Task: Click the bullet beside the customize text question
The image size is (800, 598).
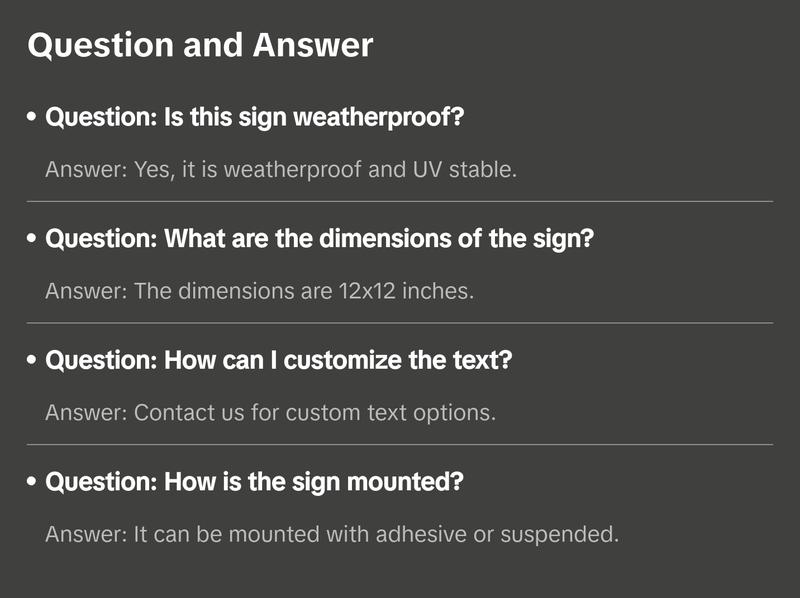Action: tap(33, 361)
